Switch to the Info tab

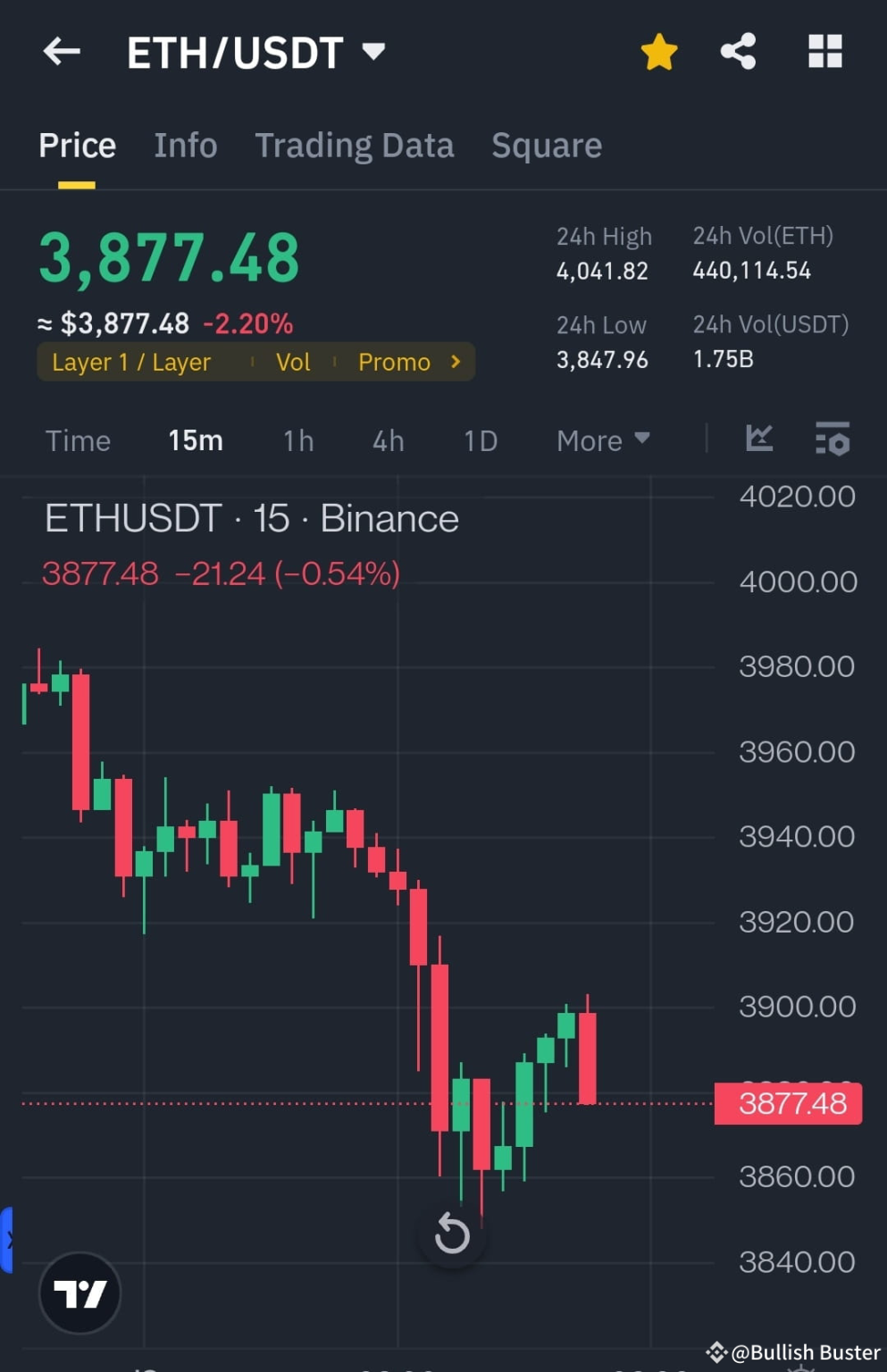(x=185, y=146)
